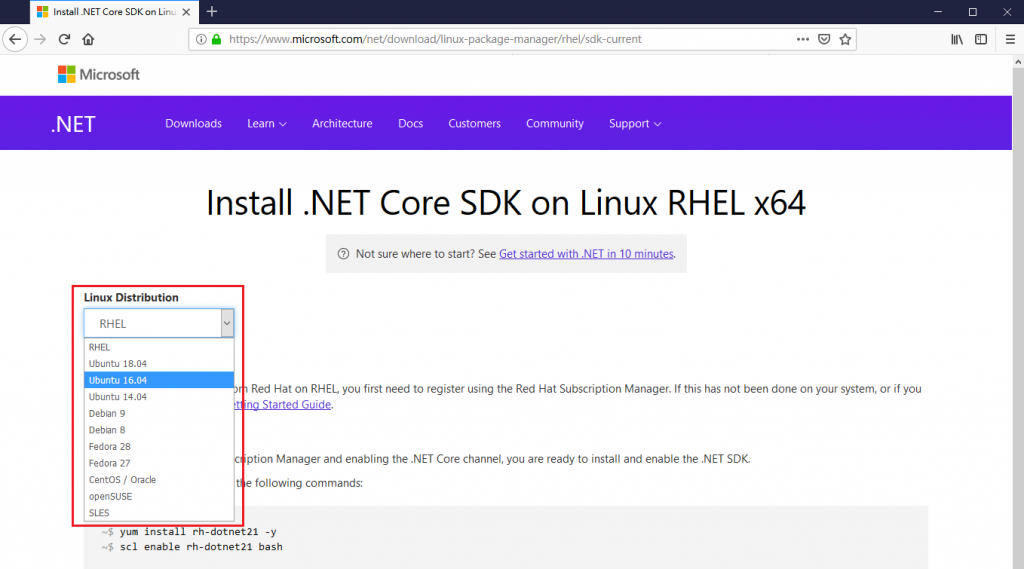Open the browser home page icon
The width and height of the screenshot is (1024, 569).
point(88,39)
